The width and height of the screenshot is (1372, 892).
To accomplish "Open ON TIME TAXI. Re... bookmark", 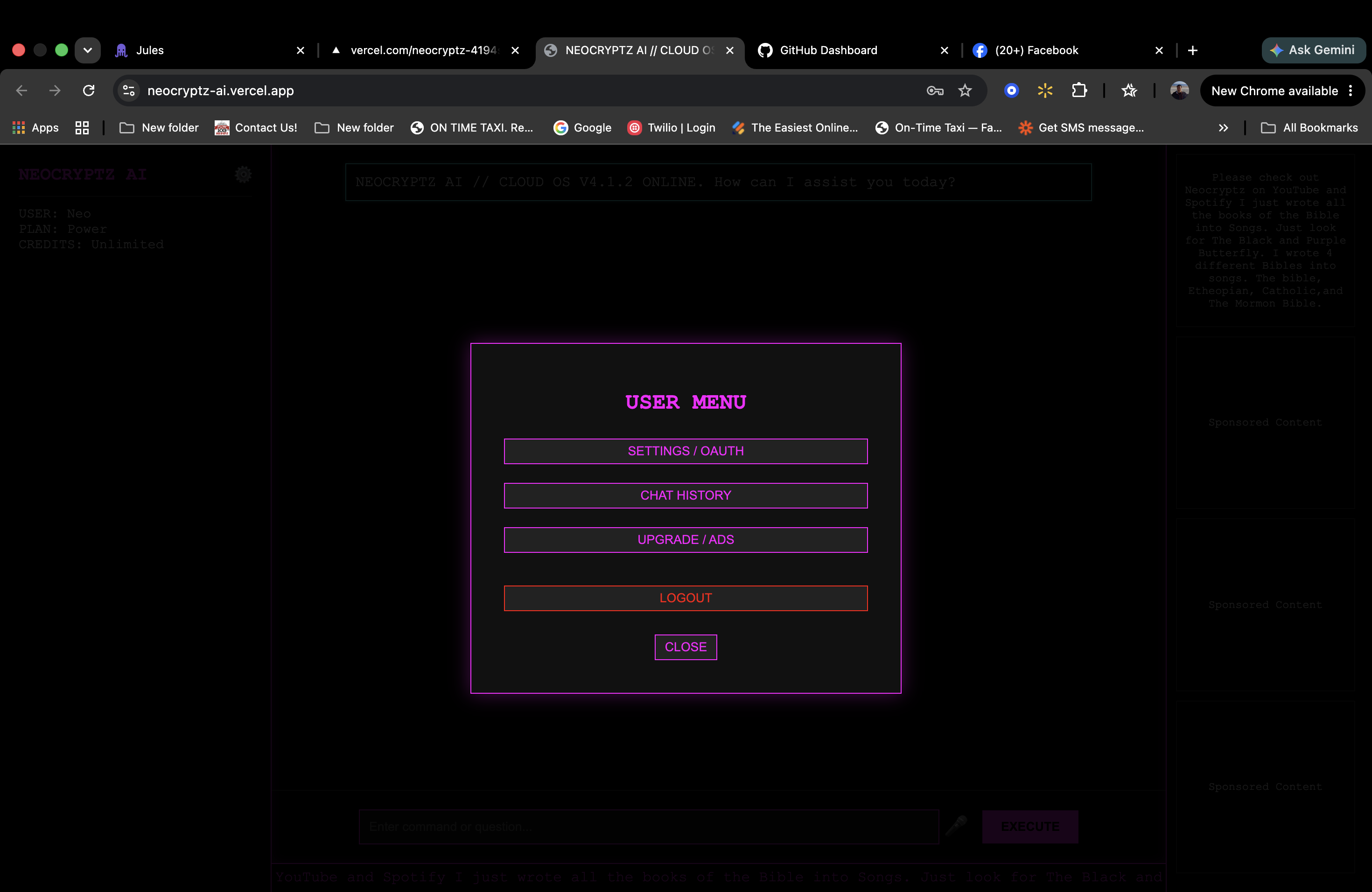I will tap(471, 128).
